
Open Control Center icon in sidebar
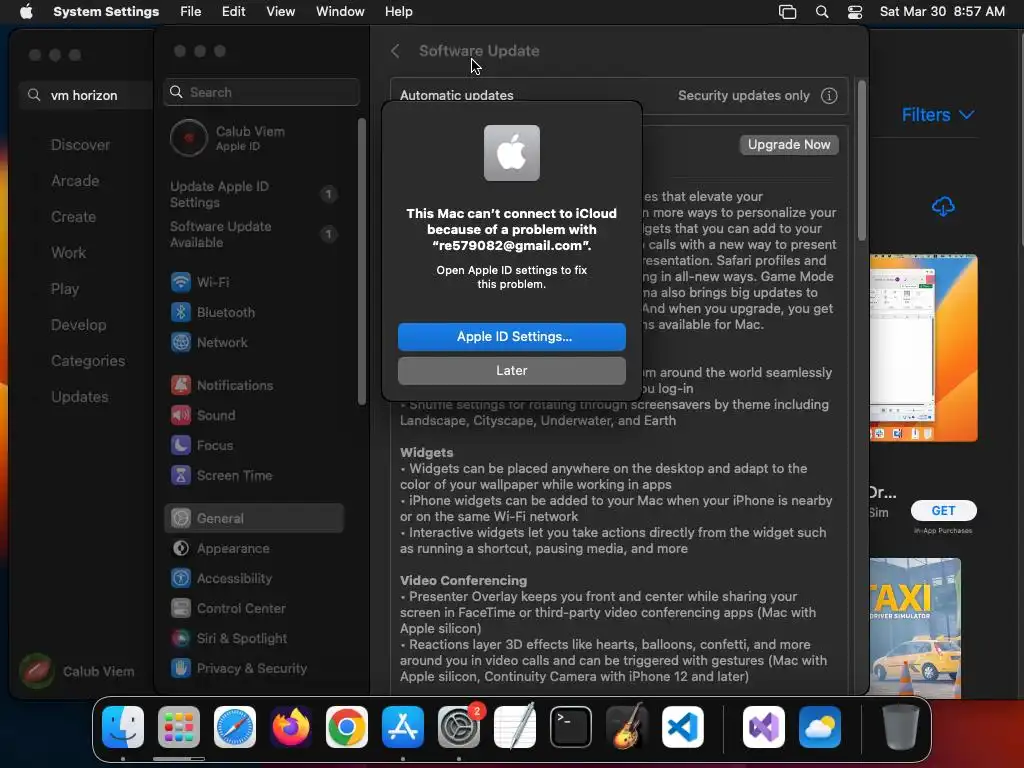tap(181, 609)
